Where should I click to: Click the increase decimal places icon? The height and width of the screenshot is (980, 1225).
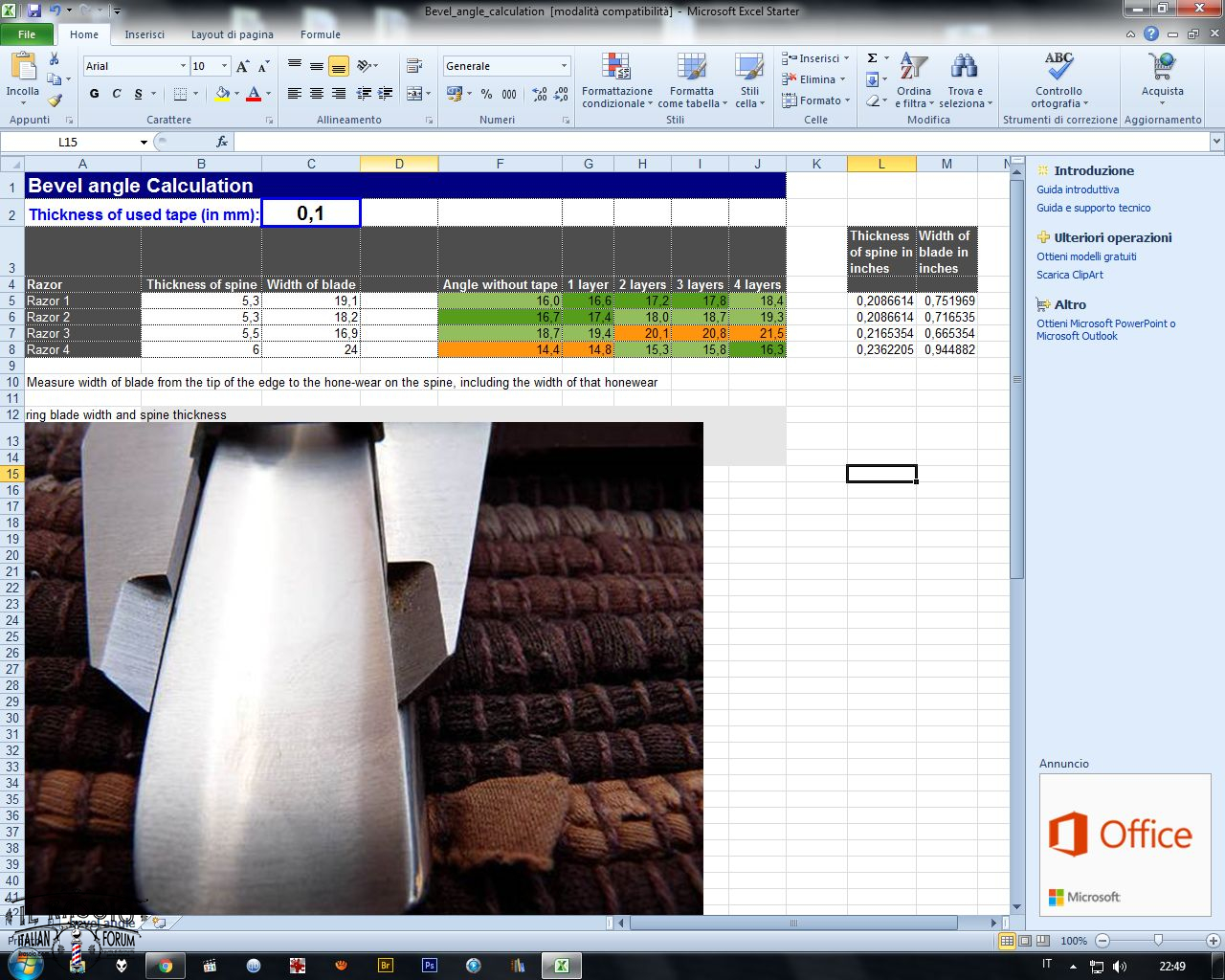[x=540, y=94]
